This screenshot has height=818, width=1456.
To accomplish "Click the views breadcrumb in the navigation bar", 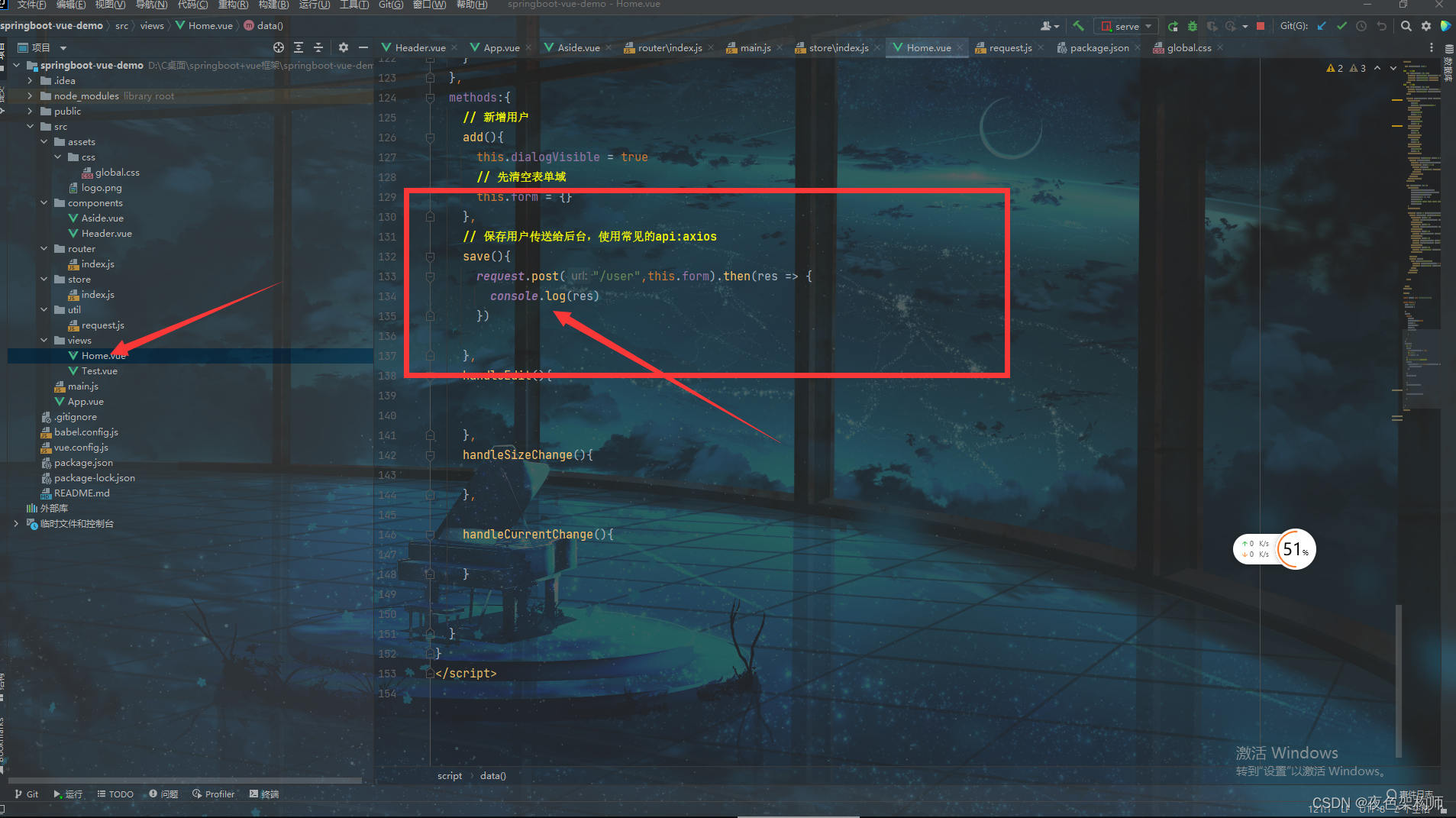I will point(152,26).
